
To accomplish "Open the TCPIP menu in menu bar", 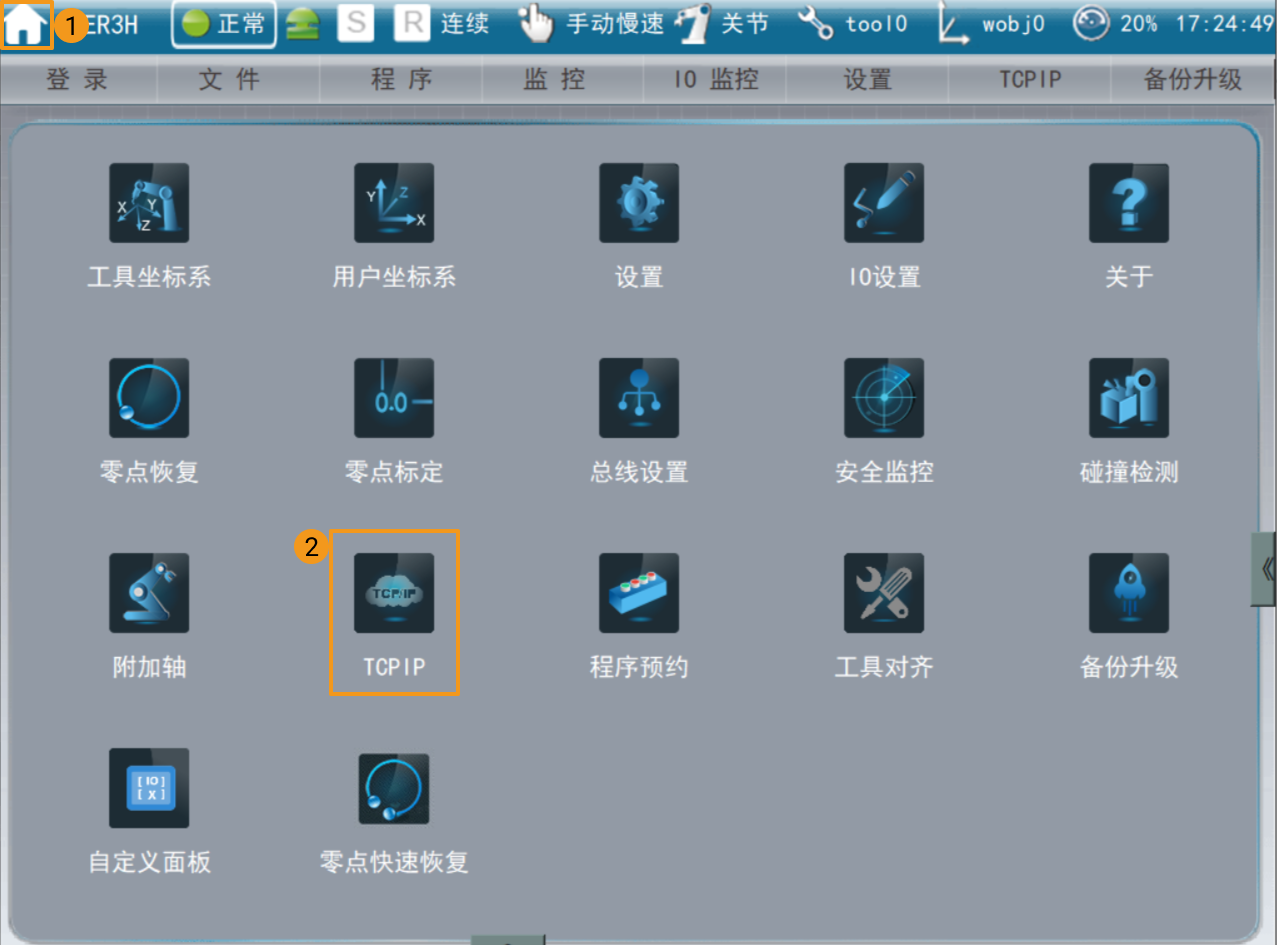I will [x=1030, y=80].
